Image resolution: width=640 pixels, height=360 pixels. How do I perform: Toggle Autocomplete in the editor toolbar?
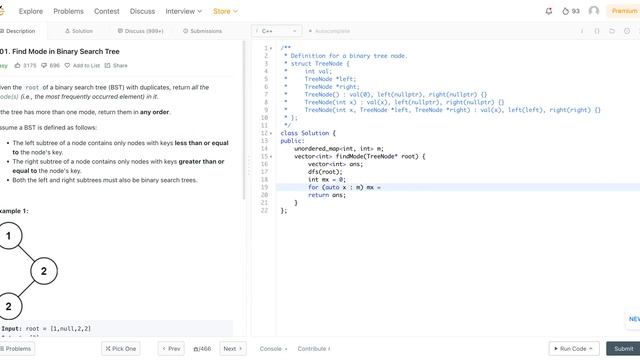329,31
